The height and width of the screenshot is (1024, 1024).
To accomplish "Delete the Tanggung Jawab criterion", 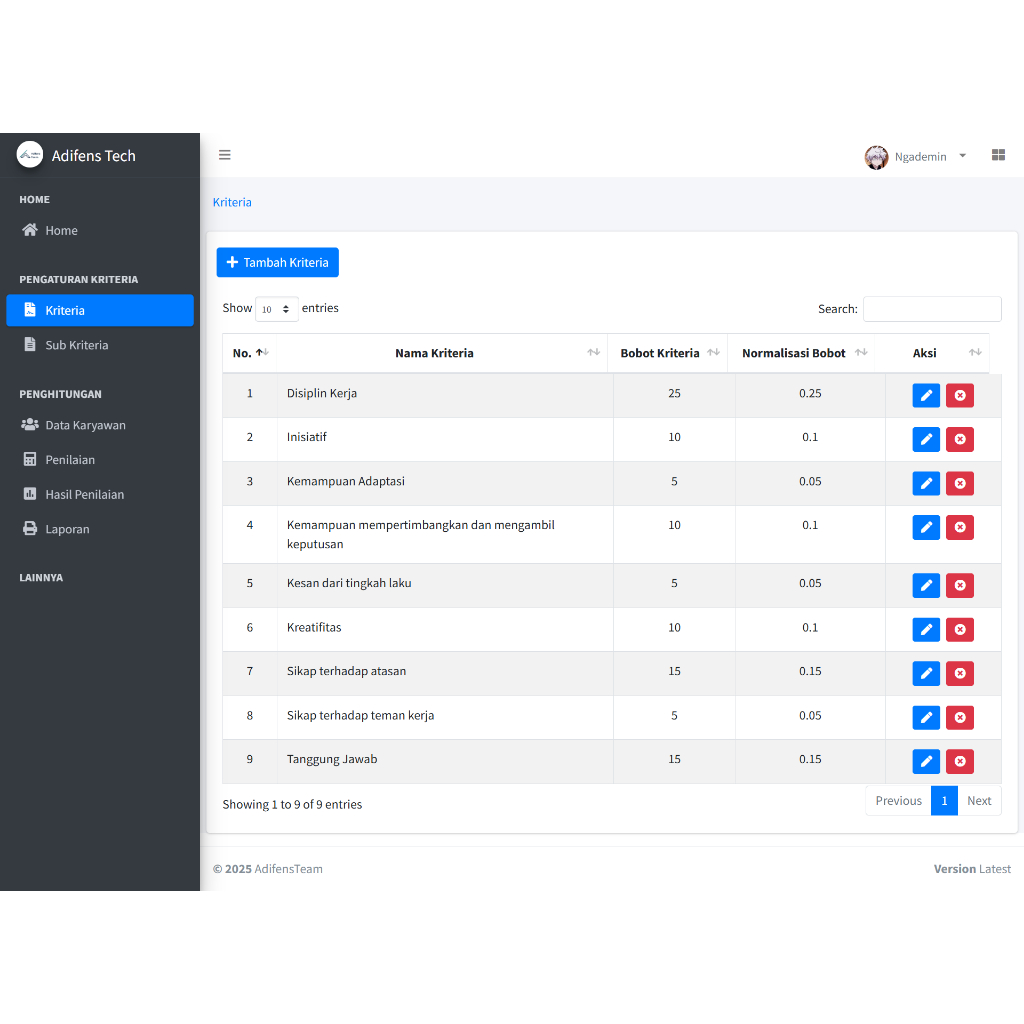I will [960, 762].
